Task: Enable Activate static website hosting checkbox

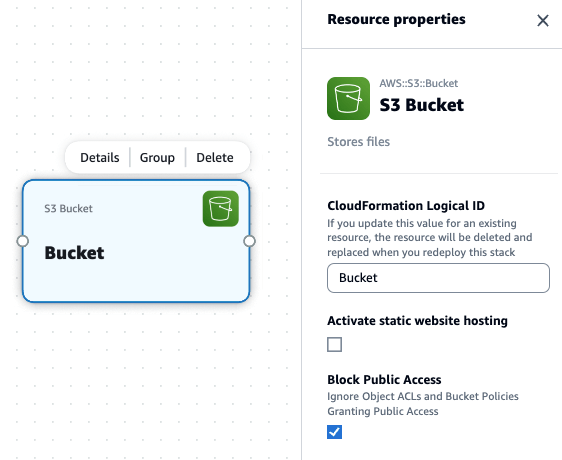Action: coord(334,345)
